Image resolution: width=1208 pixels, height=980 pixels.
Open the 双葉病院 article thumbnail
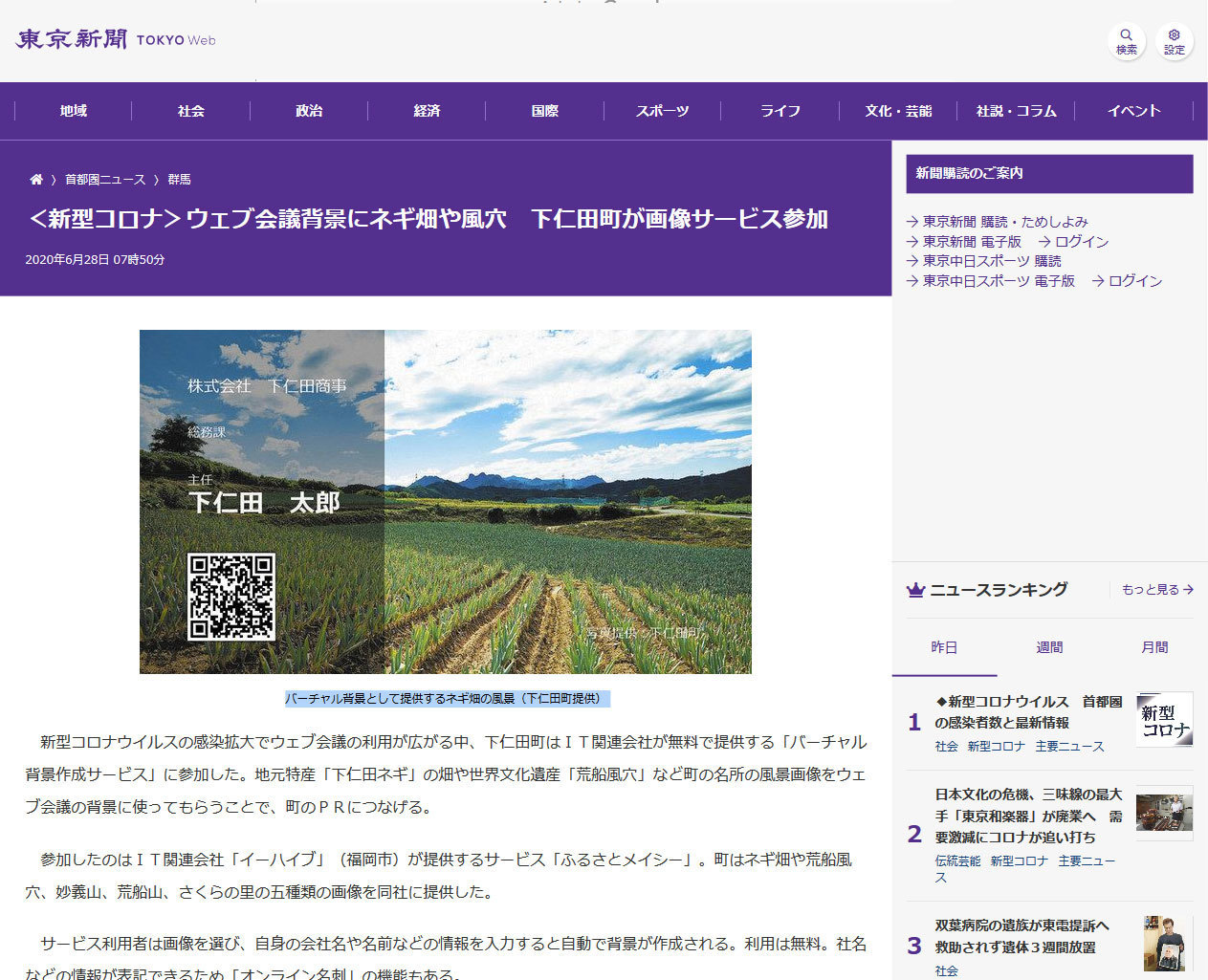pos(1164,943)
